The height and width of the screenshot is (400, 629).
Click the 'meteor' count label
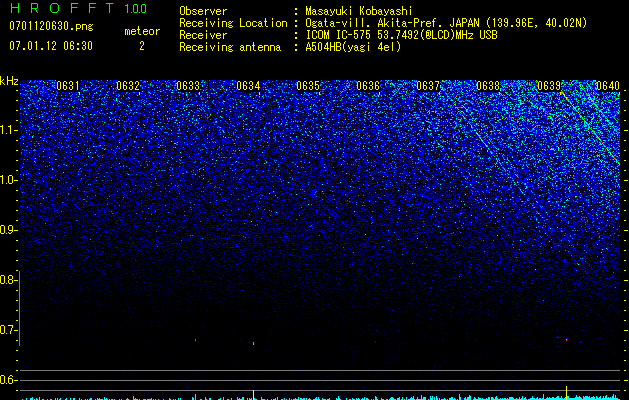click(142, 31)
